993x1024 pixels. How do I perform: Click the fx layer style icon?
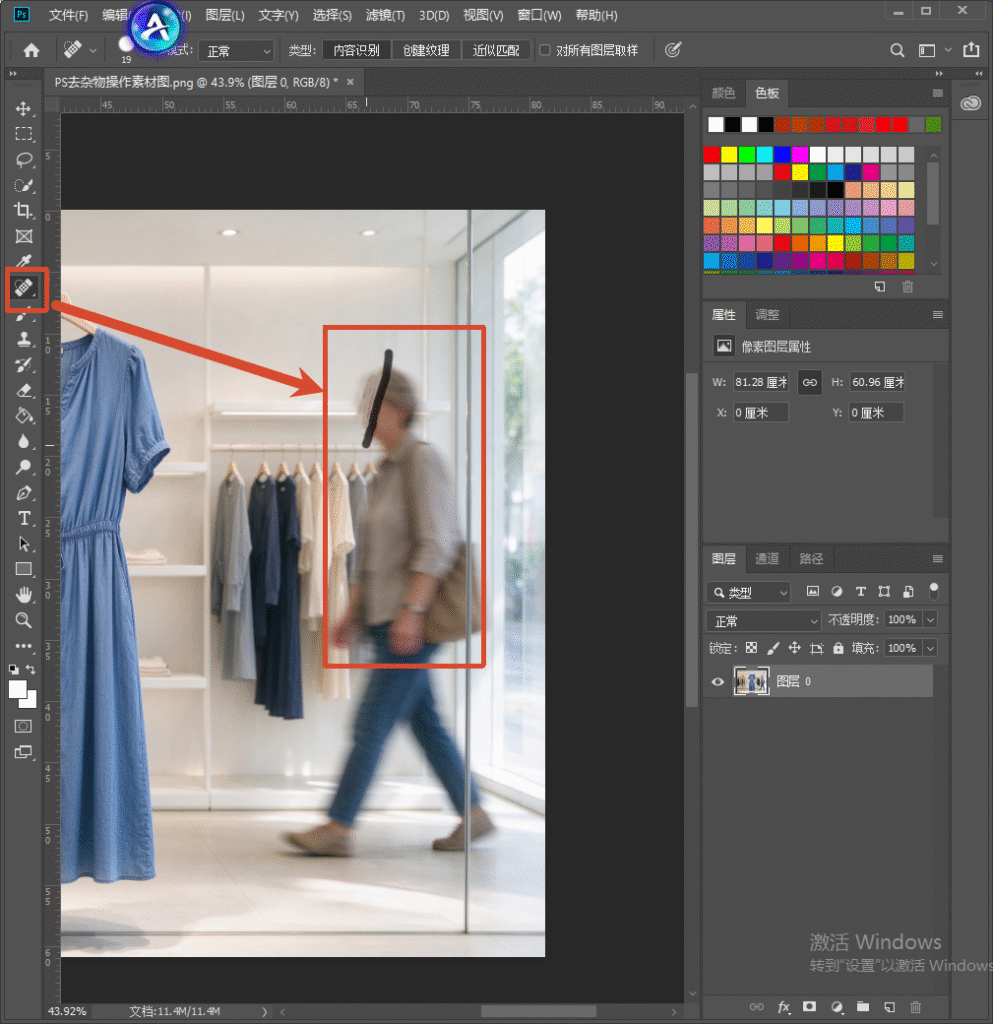pos(783,1007)
